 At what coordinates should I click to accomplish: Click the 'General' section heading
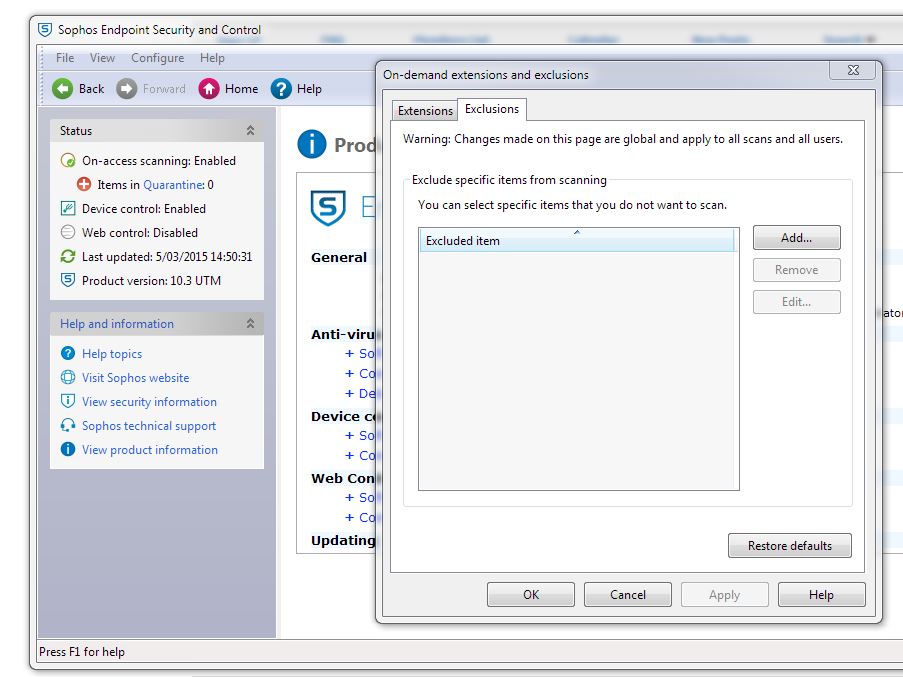[x=339, y=257]
